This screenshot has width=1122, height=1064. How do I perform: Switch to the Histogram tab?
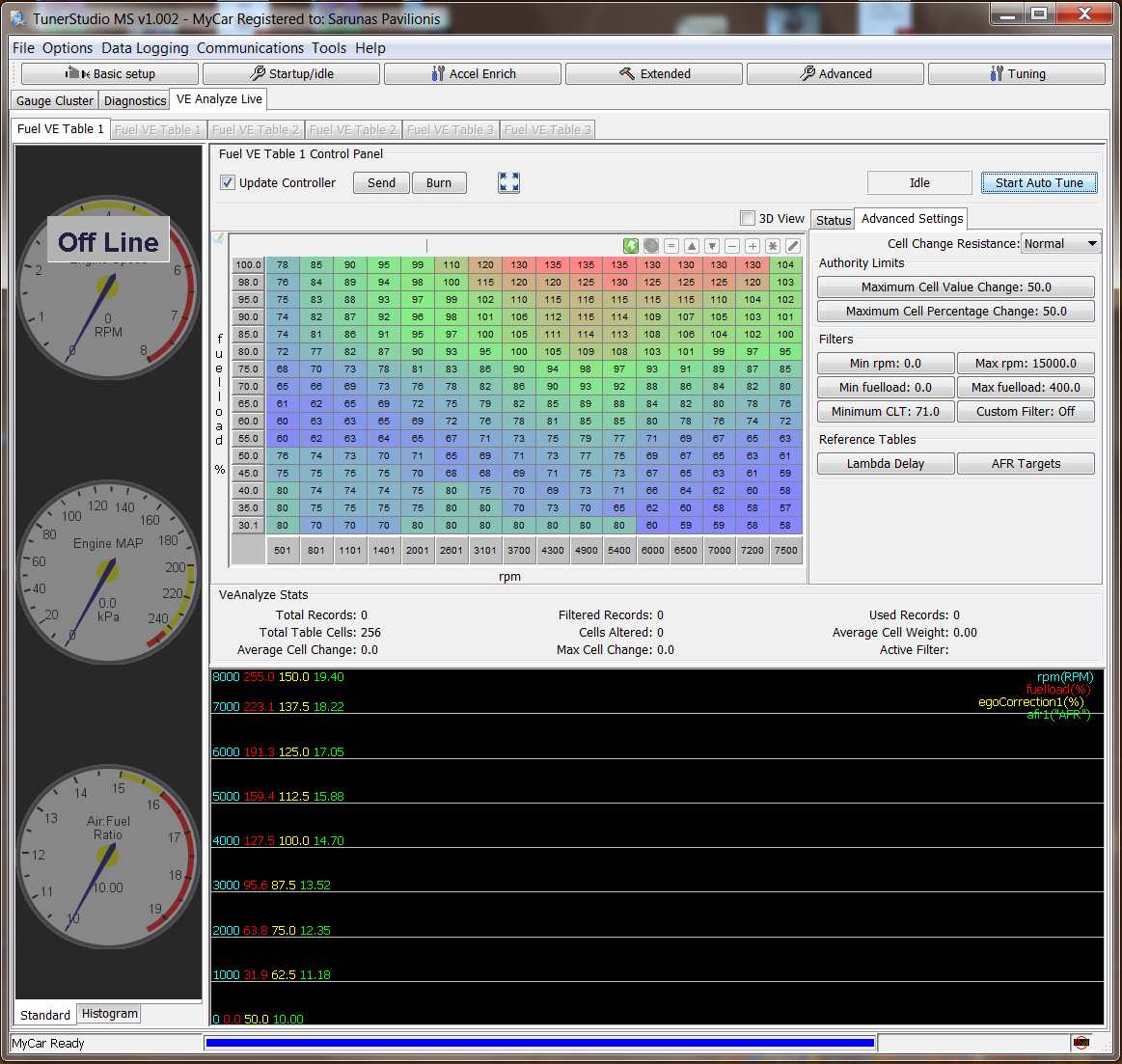(x=109, y=1014)
